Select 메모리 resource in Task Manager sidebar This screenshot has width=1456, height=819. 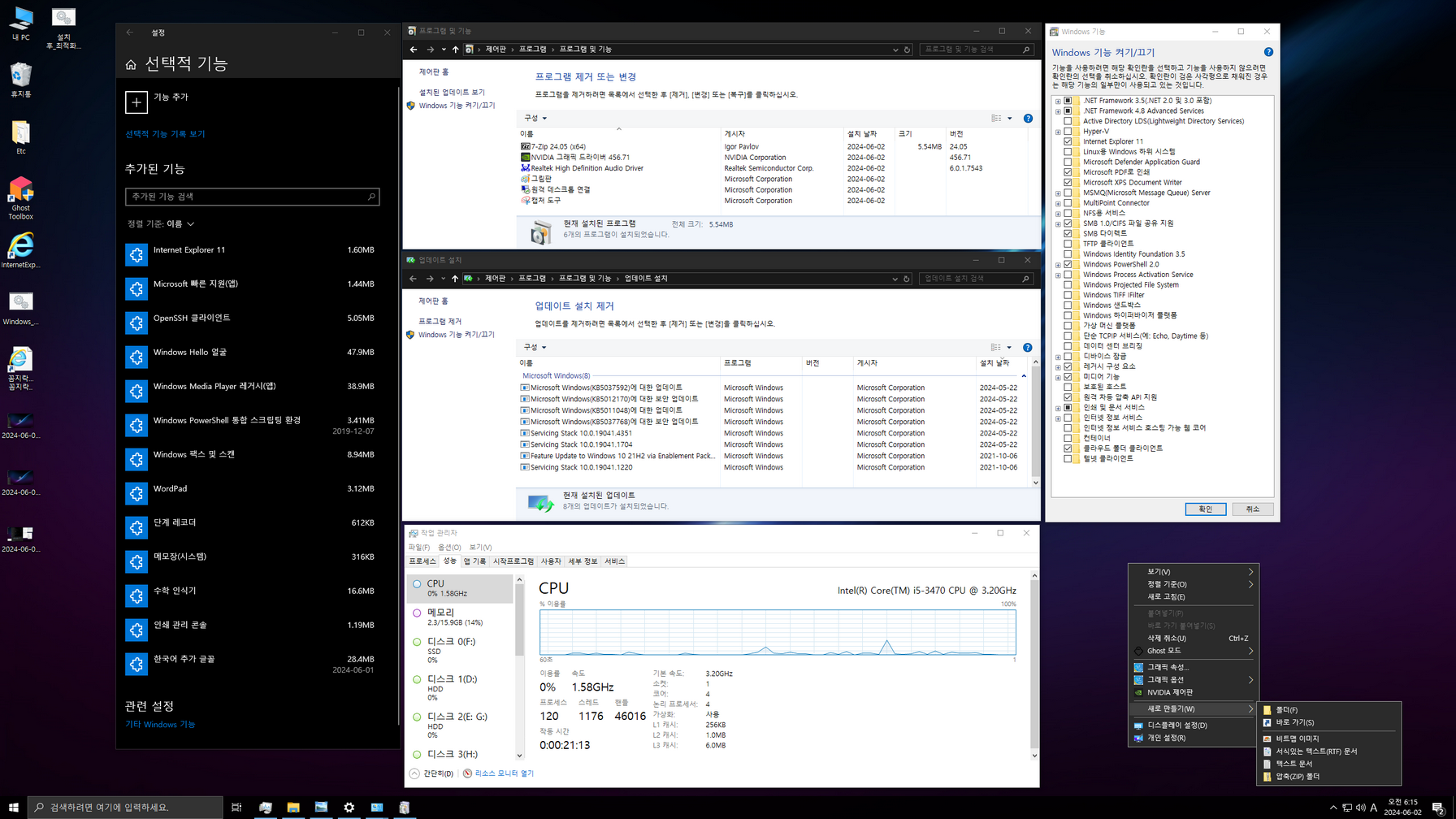click(x=460, y=617)
